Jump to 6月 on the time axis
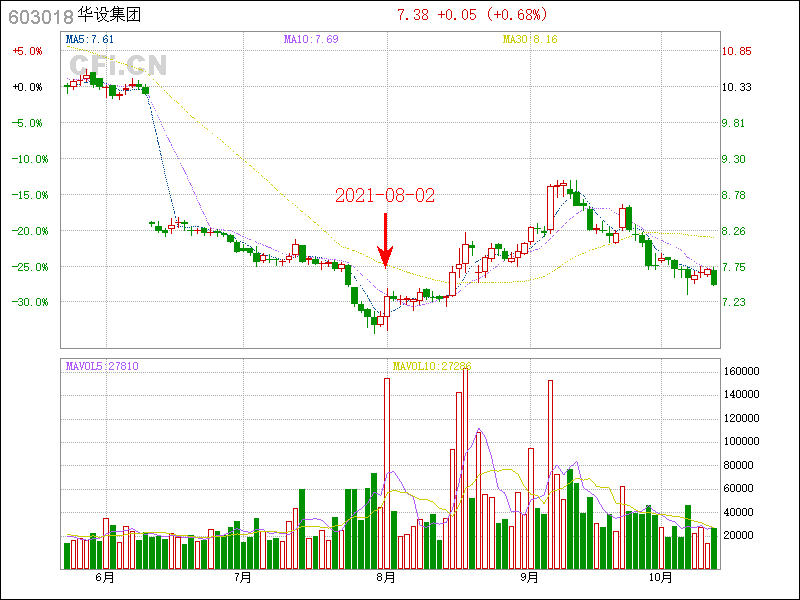 104,577
